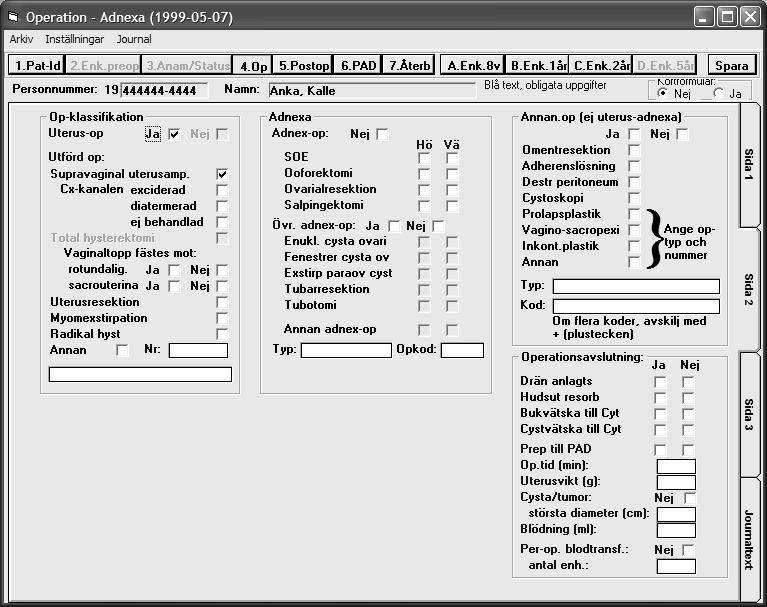Click the Personnummer input field

click(x=164, y=90)
